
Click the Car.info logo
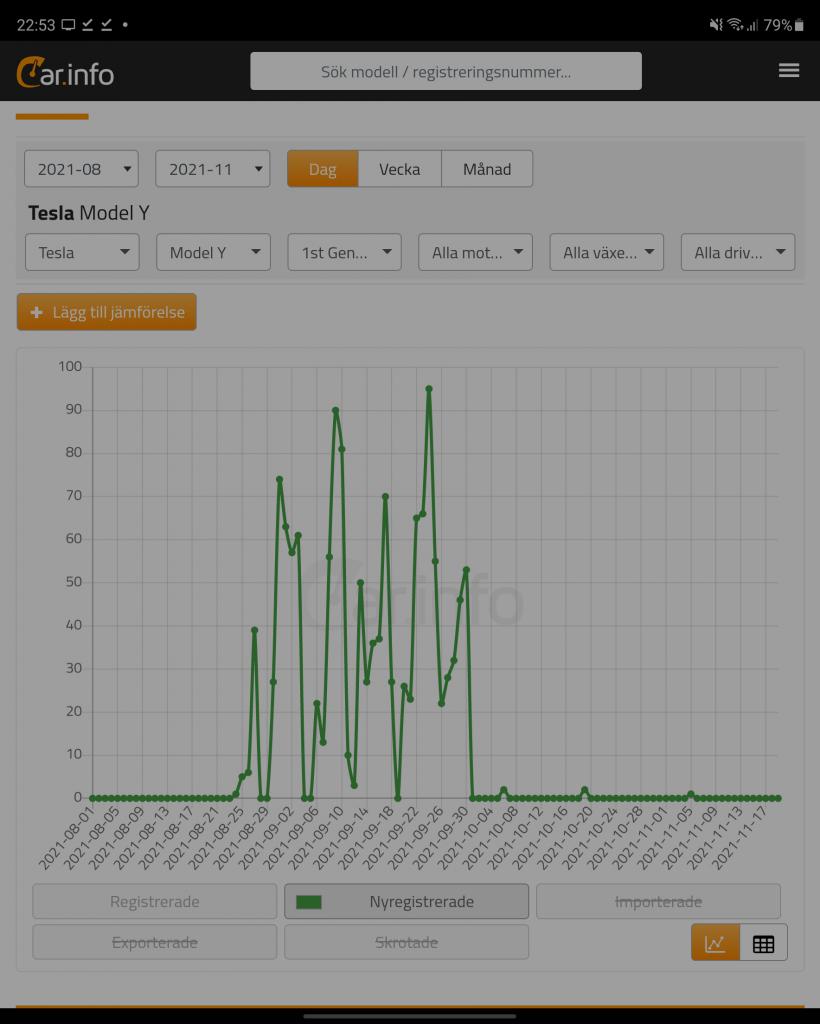pyautogui.click(x=65, y=72)
